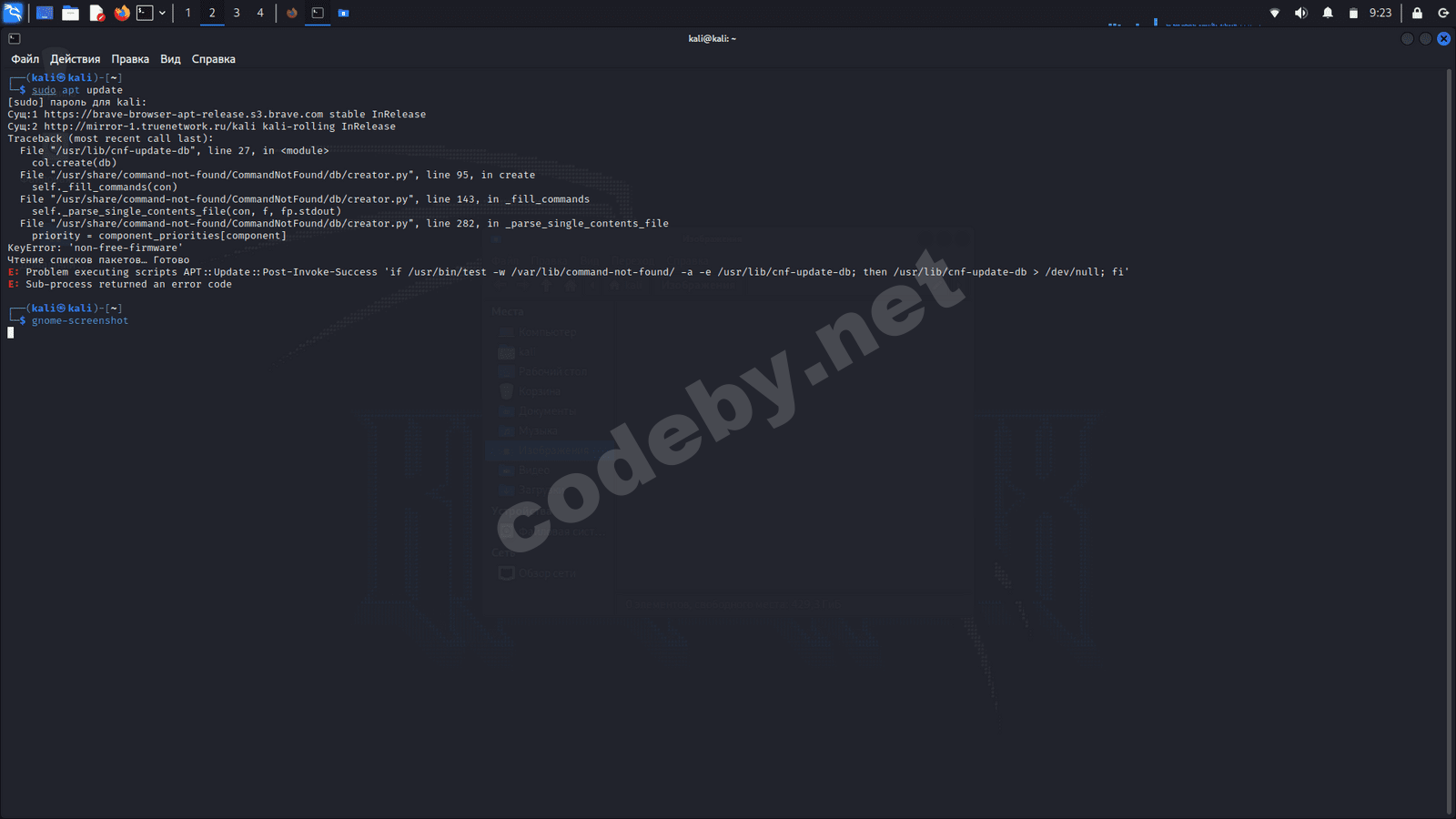Open the volume control tray icon
This screenshot has height=819, width=1456.
click(1301, 13)
